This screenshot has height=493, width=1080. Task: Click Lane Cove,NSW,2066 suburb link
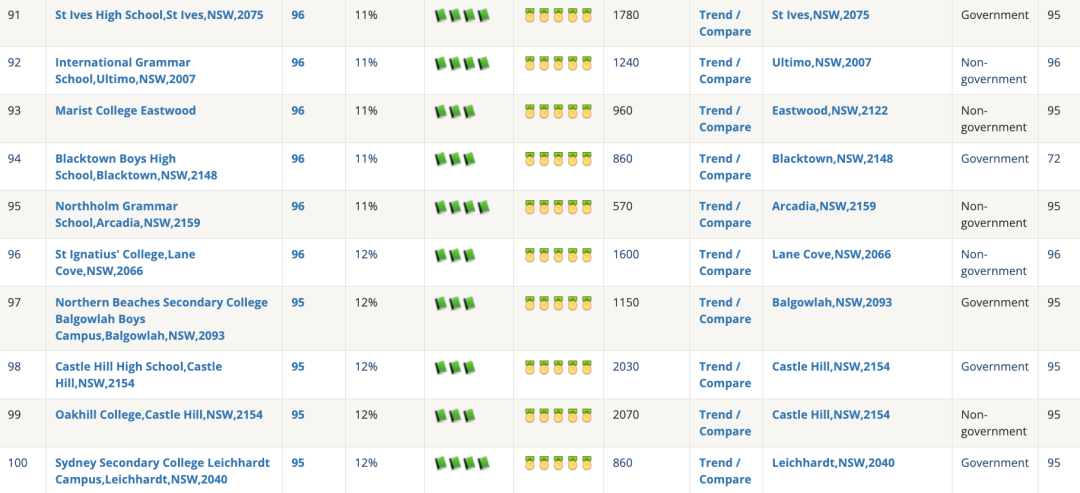click(x=831, y=254)
